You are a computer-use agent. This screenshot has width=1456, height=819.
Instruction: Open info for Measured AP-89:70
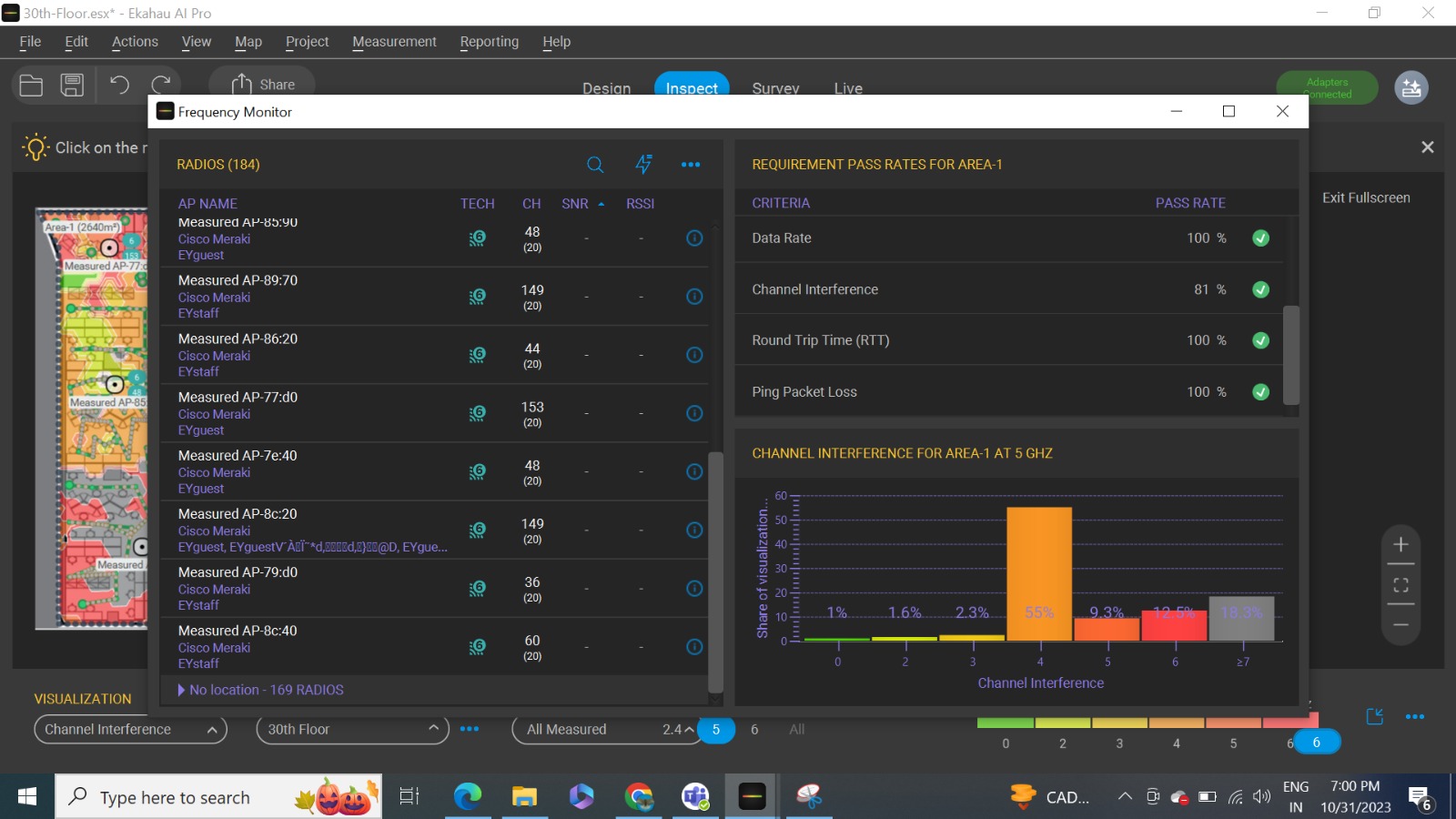694,297
